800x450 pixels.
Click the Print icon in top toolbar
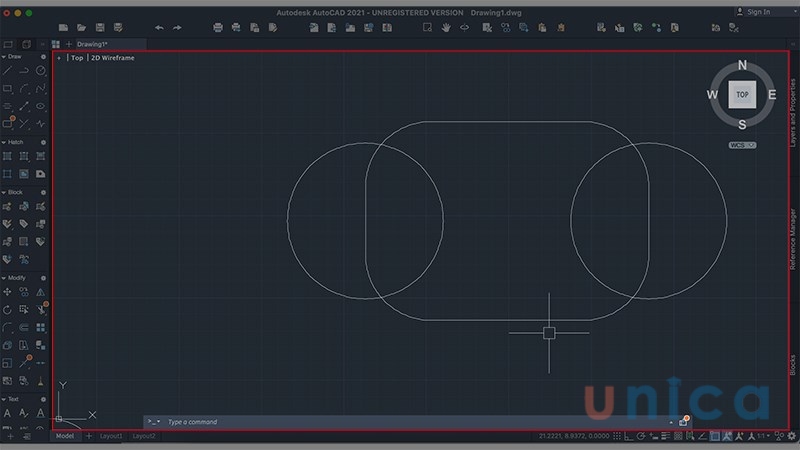tap(218, 28)
